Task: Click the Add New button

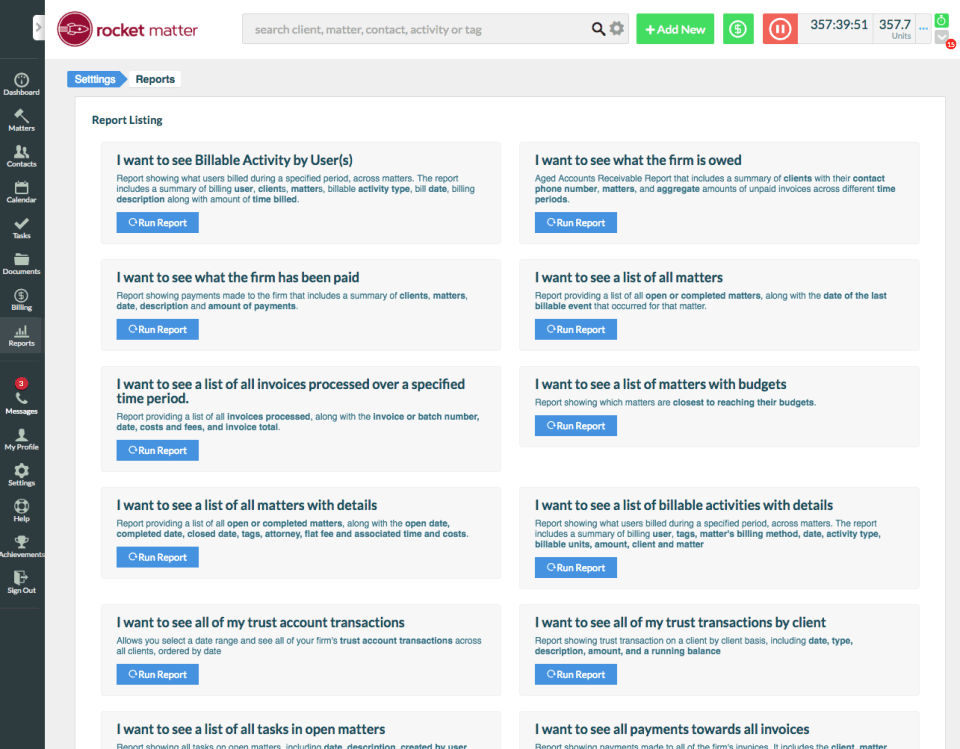Action: 675,29
